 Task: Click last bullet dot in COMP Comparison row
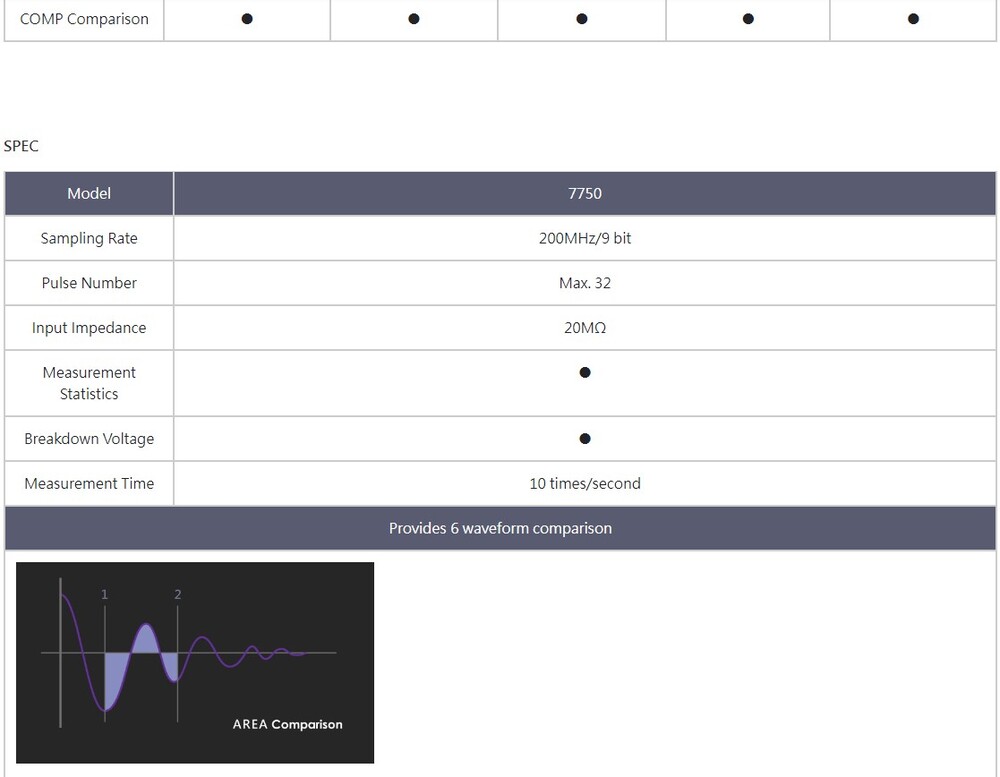click(x=913, y=19)
